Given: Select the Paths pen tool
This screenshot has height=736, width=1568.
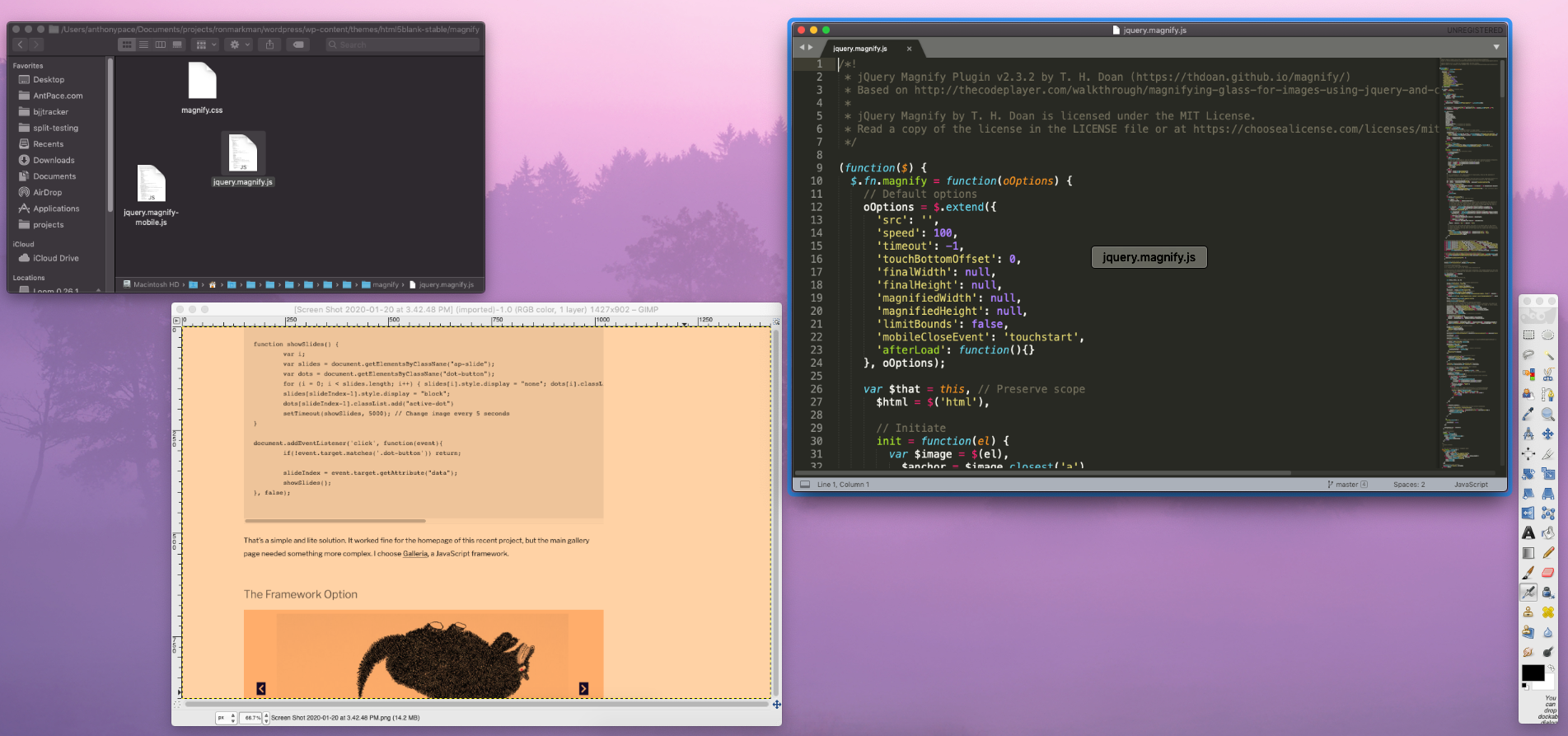Looking at the screenshot, I should [x=1548, y=394].
